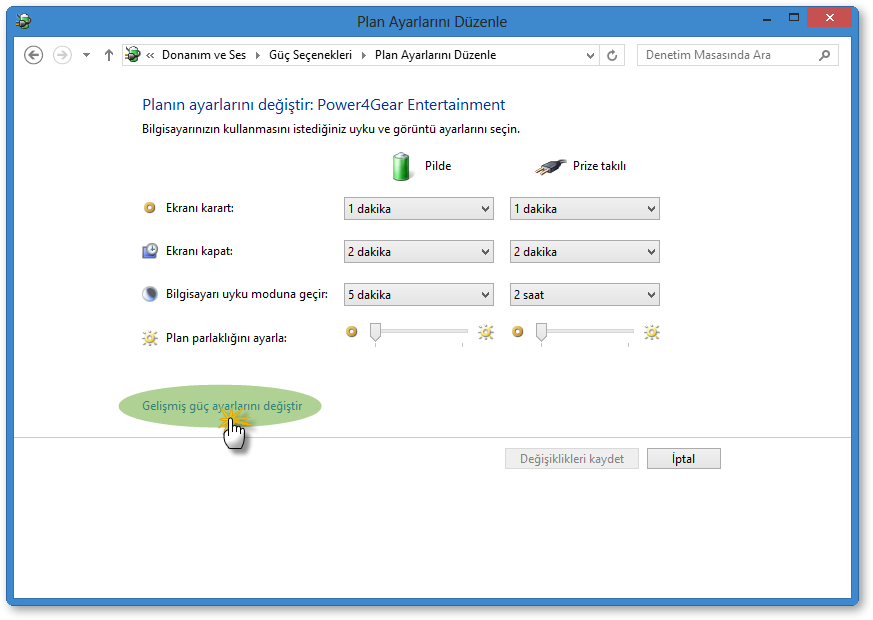Viewport: 873px width, 620px height.
Task: Click dim icon left of battery slider
Action: point(351,332)
